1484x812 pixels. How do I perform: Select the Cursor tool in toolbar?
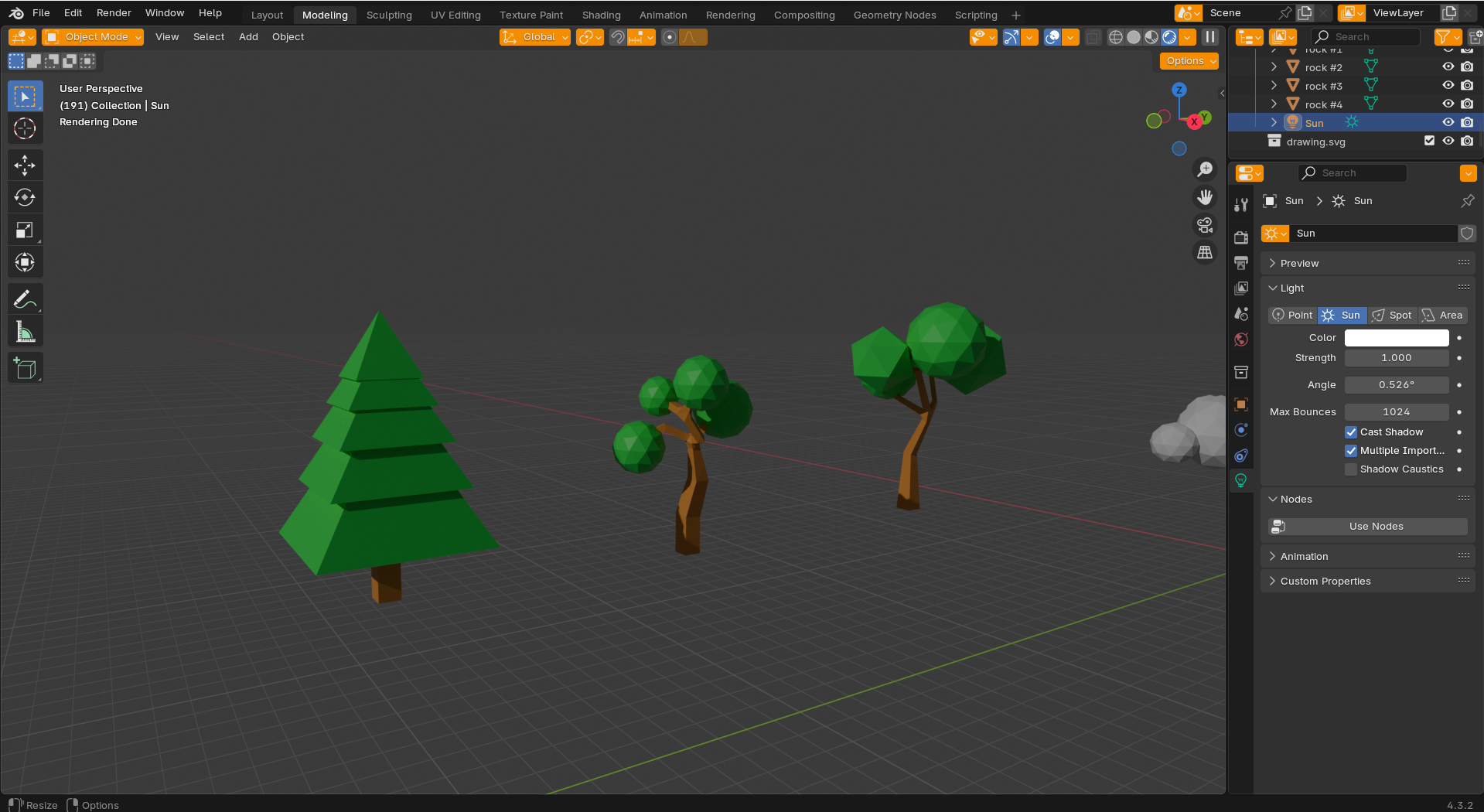(25, 129)
